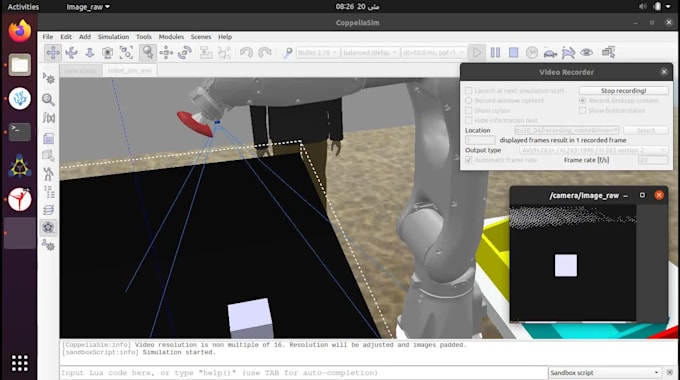
Task: Open the Help menu
Action: (225, 37)
